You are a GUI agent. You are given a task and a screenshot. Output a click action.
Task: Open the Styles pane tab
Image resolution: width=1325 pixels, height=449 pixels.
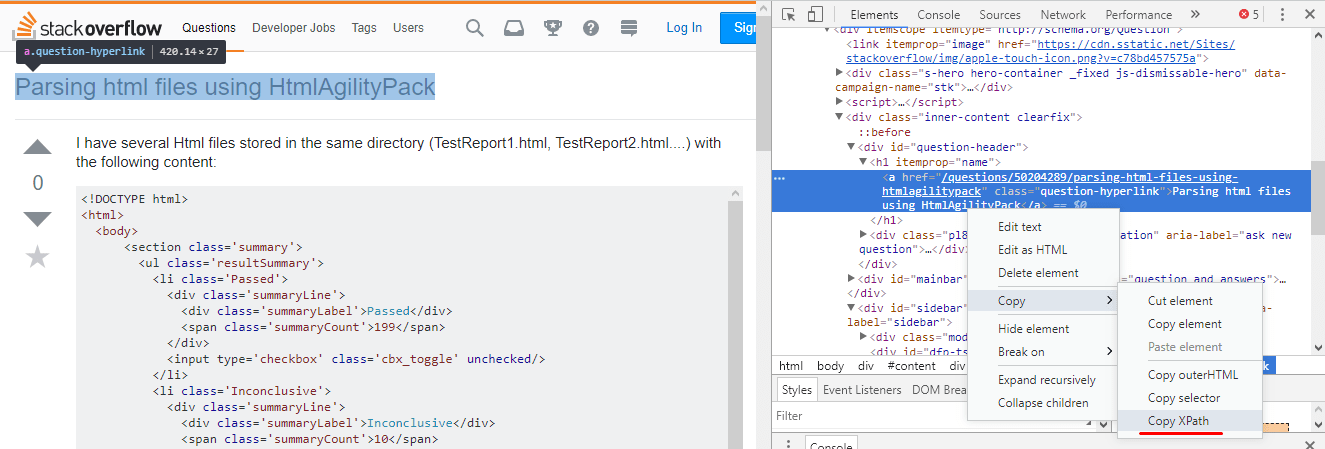coord(797,390)
